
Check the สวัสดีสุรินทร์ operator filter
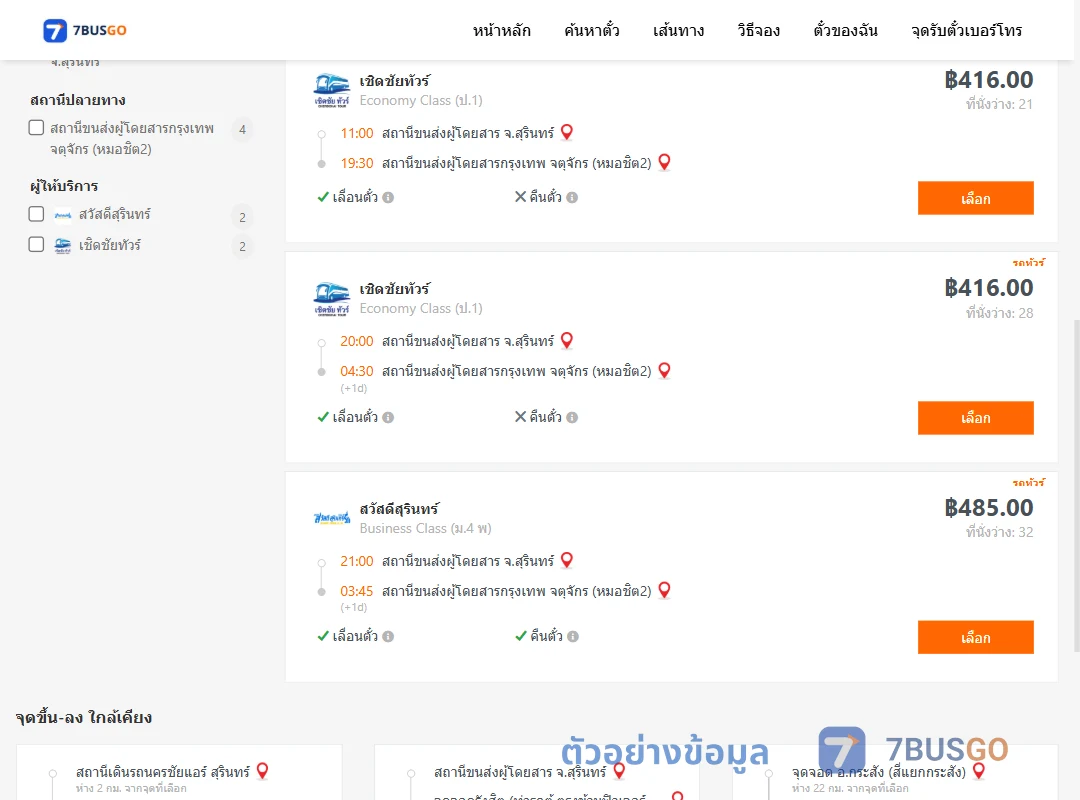point(37,214)
